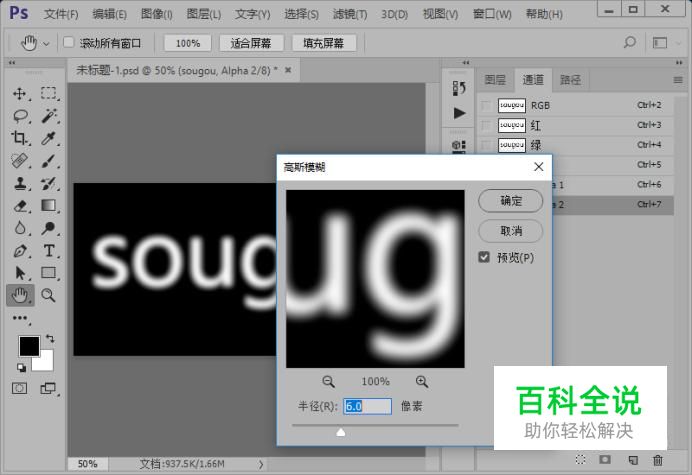This screenshot has height=475, width=692.
Task: Change the screen mode
Action: point(48,388)
